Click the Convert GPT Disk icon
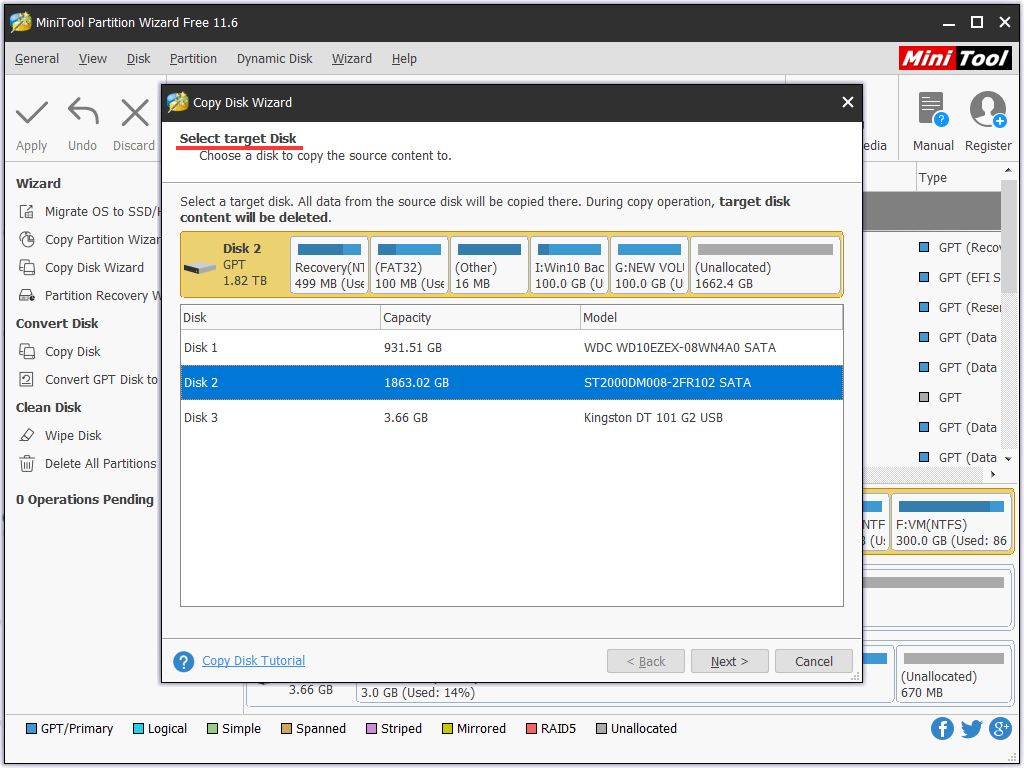This screenshot has width=1024, height=768. click(27, 379)
